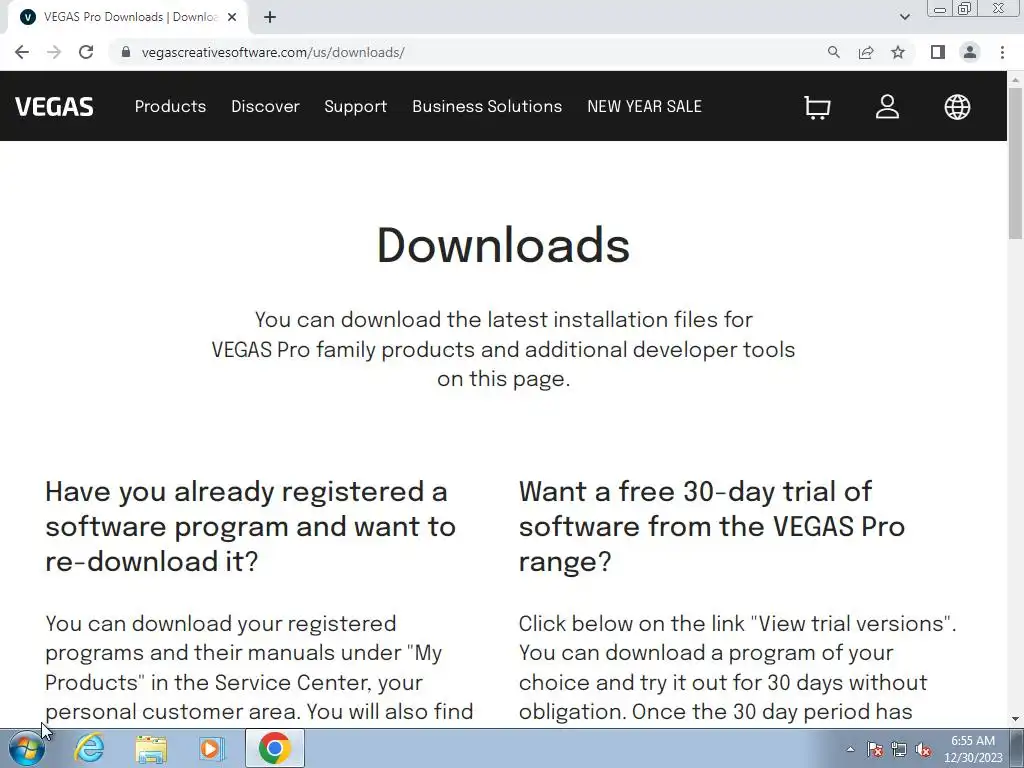Image resolution: width=1024 pixels, height=768 pixels.
Task: Click the zoom magnifier icon in address bar
Action: point(833,52)
